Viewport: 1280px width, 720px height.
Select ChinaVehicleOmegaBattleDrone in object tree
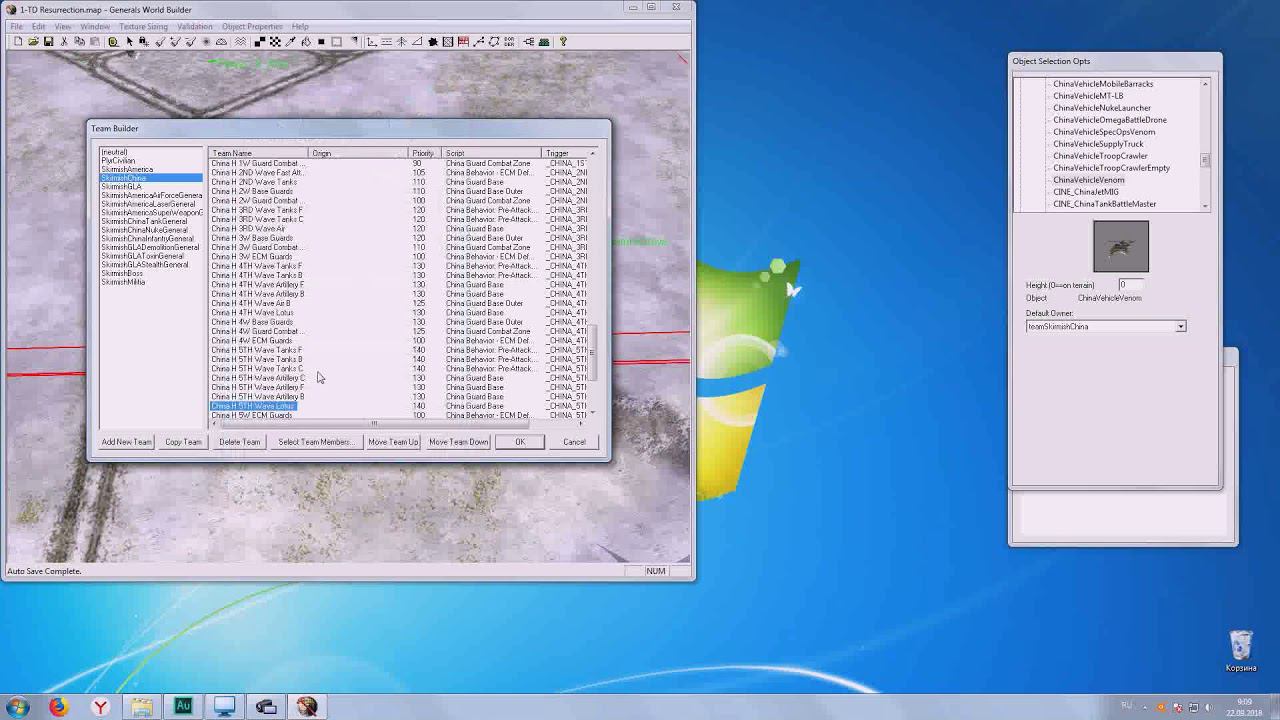(x=1110, y=120)
